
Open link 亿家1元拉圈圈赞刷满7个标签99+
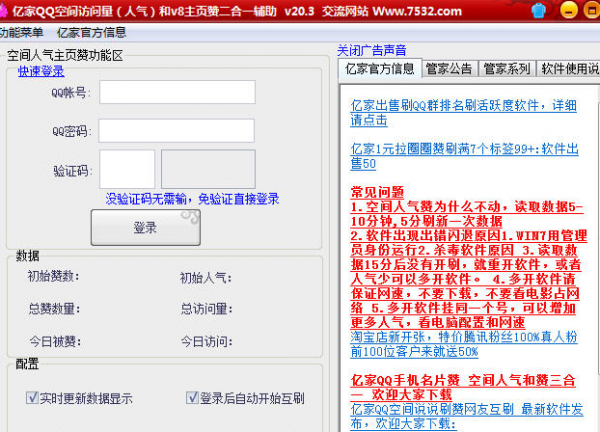coord(464,156)
